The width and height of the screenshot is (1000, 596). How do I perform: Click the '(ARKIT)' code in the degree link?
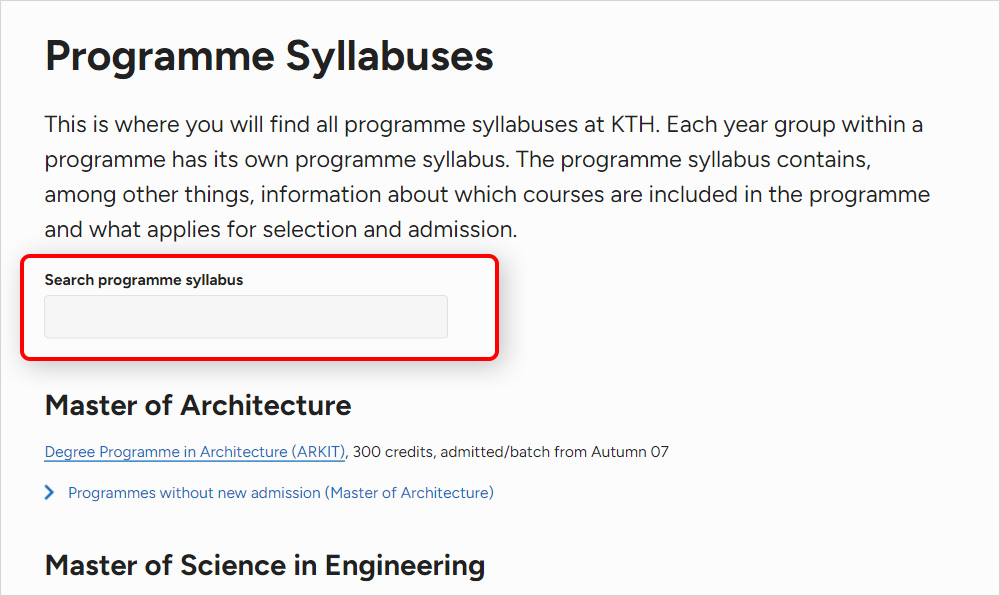click(x=319, y=452)
